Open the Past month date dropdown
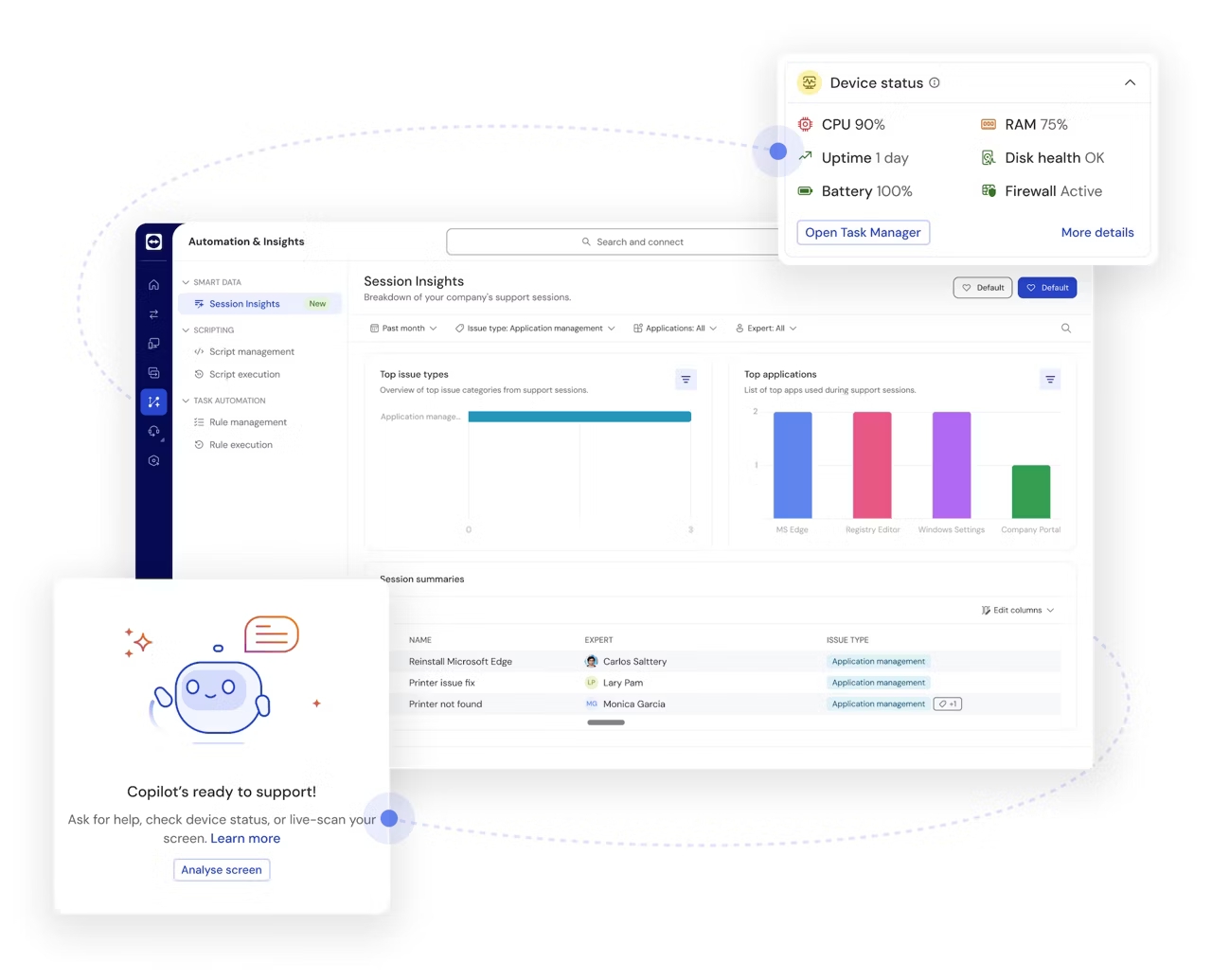 [403, 329]
